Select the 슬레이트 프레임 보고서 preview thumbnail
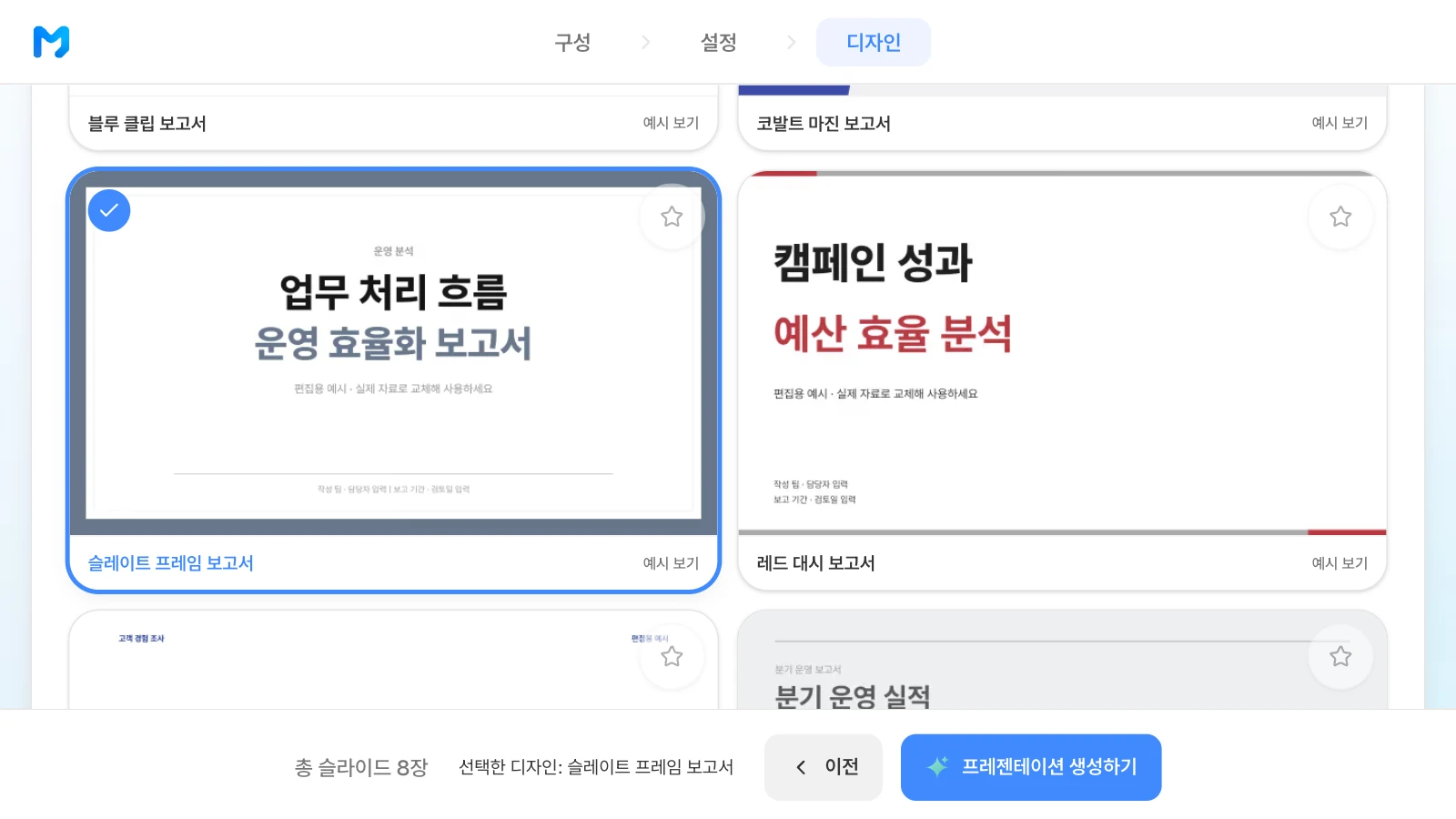The height and width of the screenshot is (819, 1456). pyautogui.click(x=393, y=353)
